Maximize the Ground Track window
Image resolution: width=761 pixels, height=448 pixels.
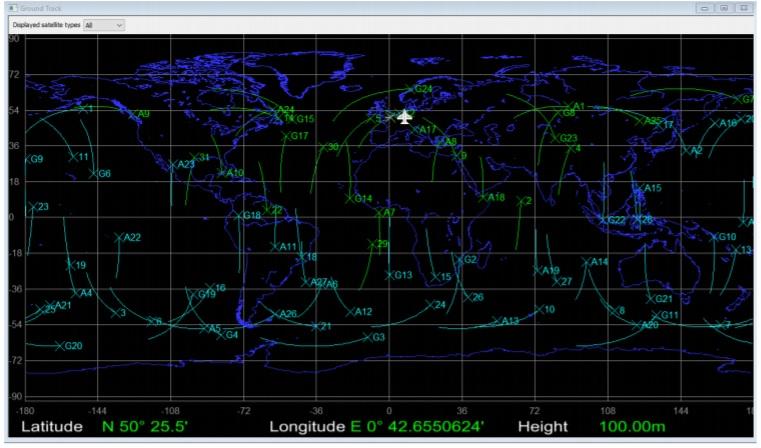(x=724, y=7)
